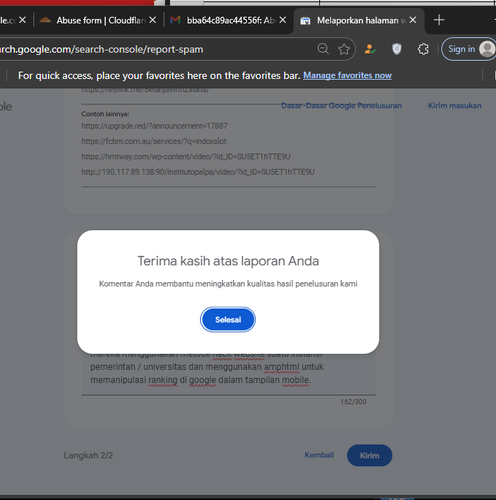Close the partially visible leftmost tab
This screenshot has height=500, width=496.
coord(22,20)
